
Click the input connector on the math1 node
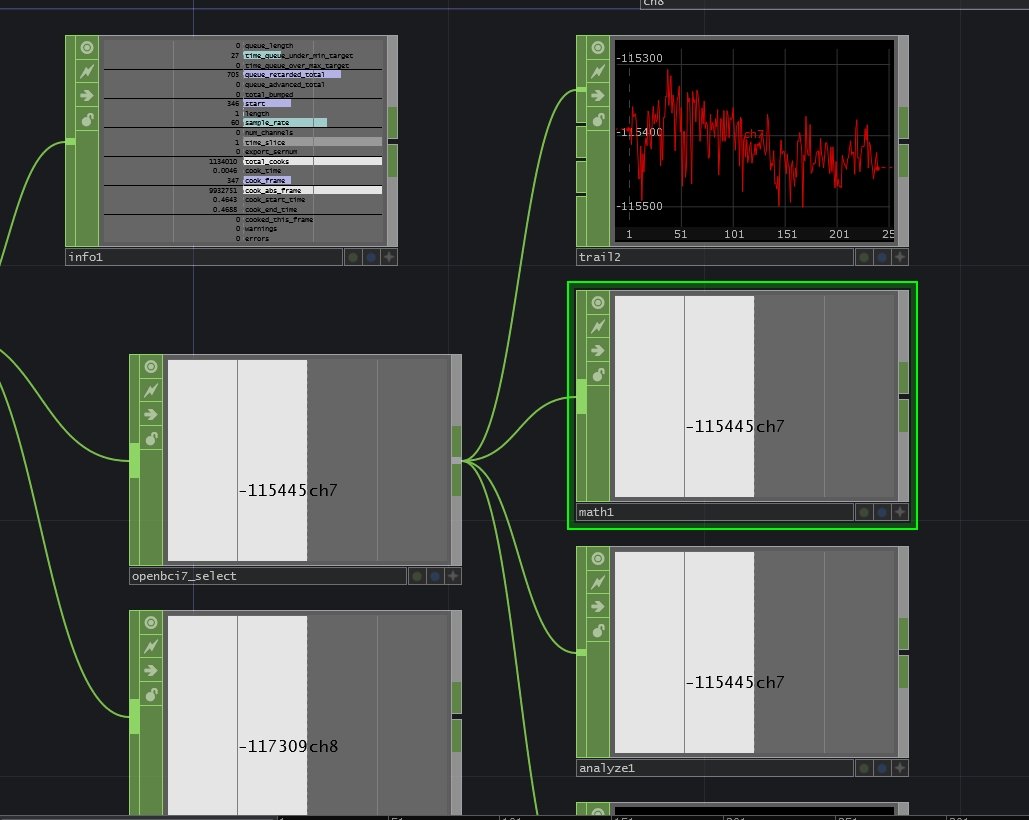580,398
